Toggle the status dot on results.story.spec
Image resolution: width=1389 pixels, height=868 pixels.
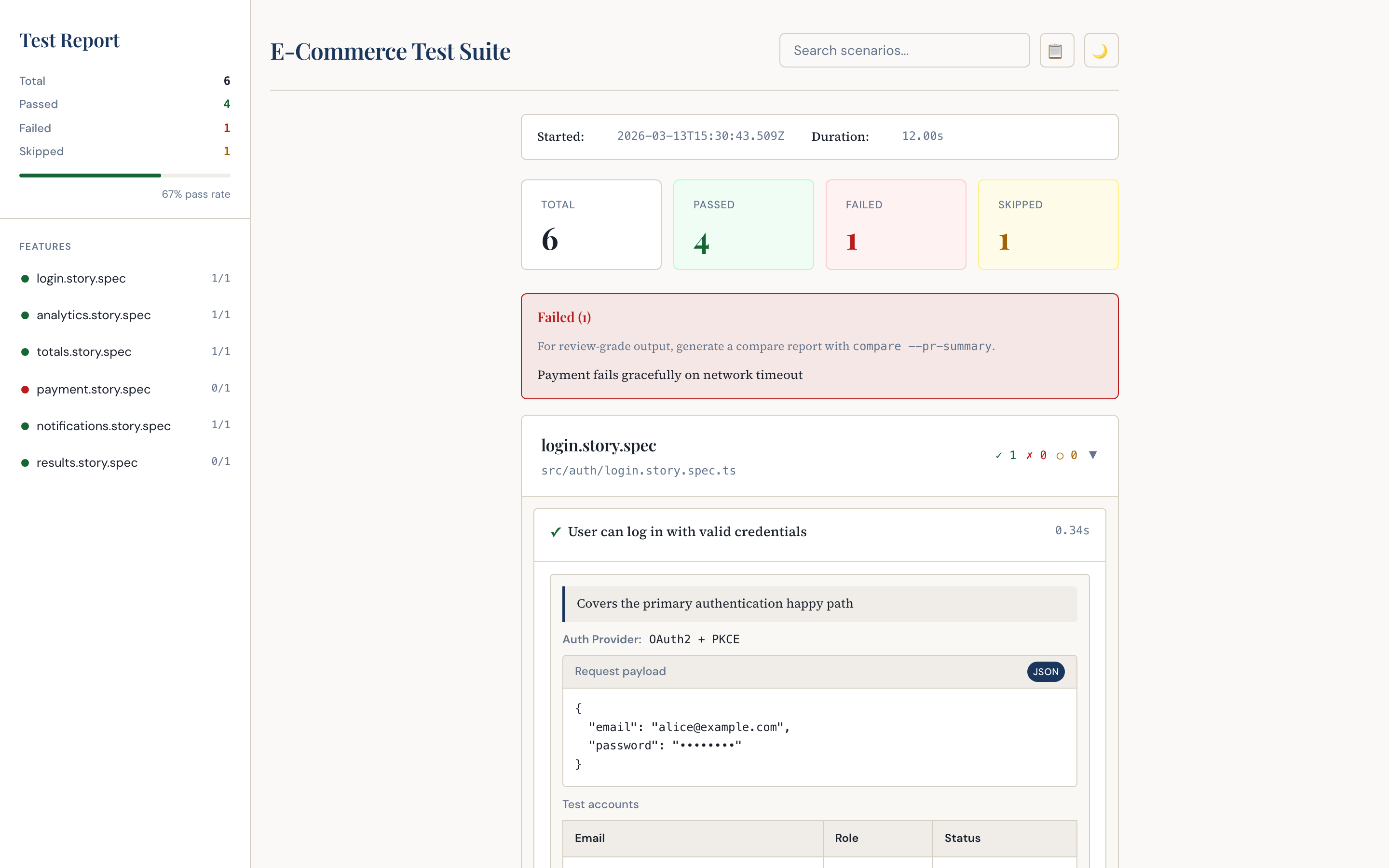tap(25, 463)
